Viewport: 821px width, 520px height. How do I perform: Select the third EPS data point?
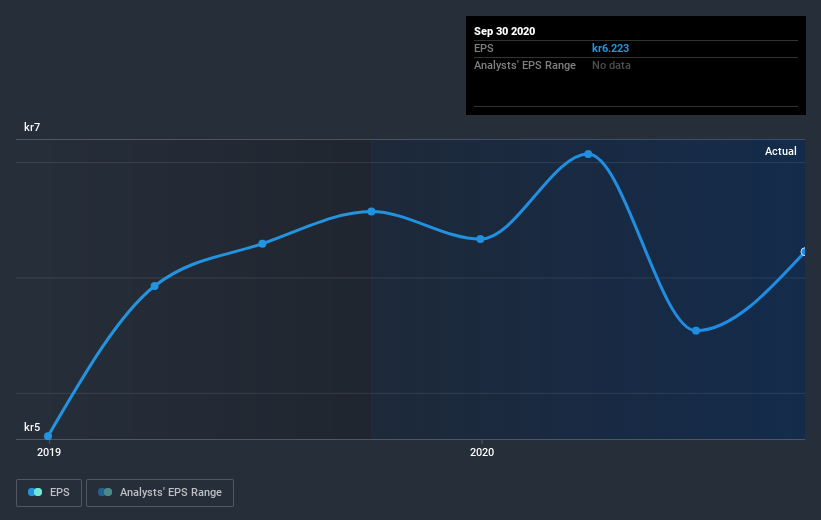pyautogui.click(x=262, y=244)
